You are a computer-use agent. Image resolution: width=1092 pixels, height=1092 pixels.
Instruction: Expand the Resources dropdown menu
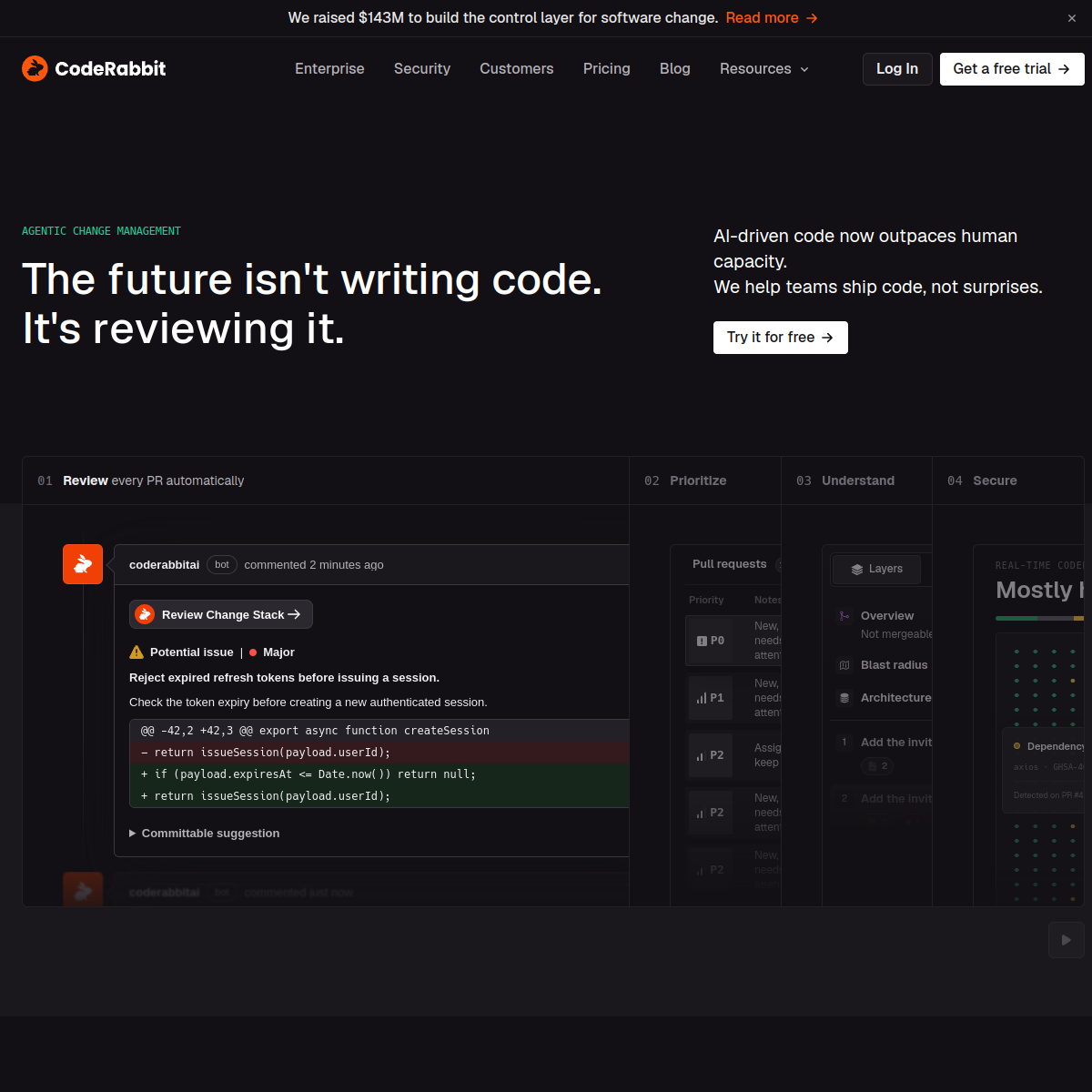click(x=764, y=69)
